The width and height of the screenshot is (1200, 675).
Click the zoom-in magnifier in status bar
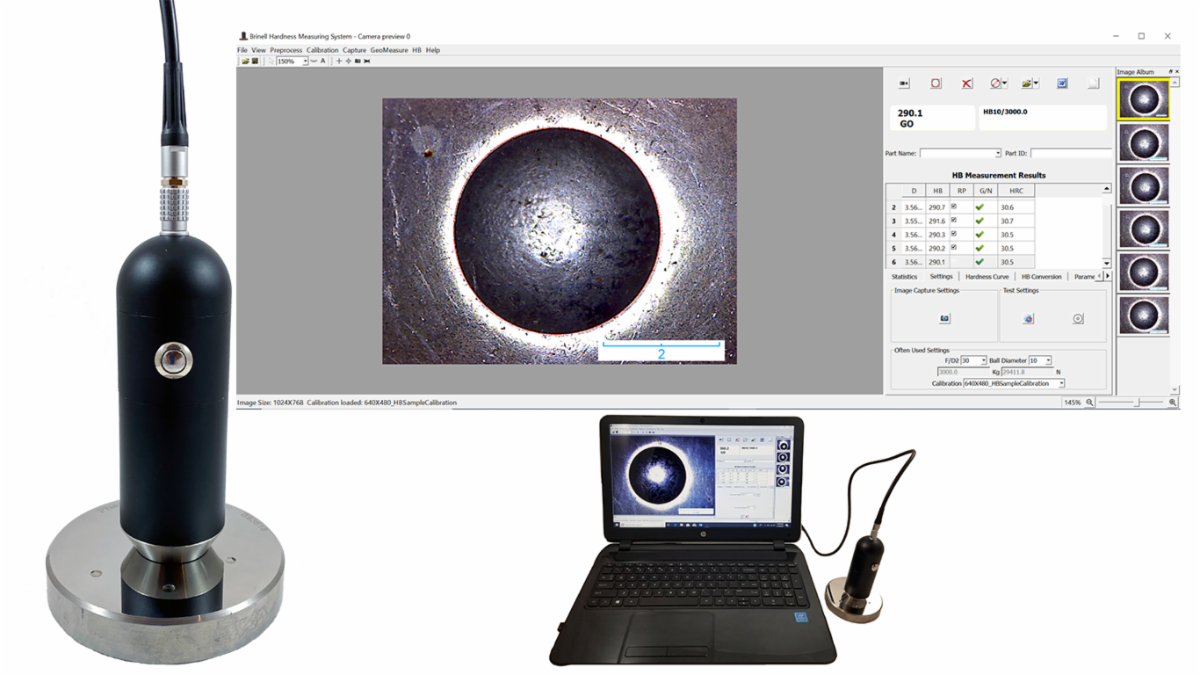[x=1172, y=402]
